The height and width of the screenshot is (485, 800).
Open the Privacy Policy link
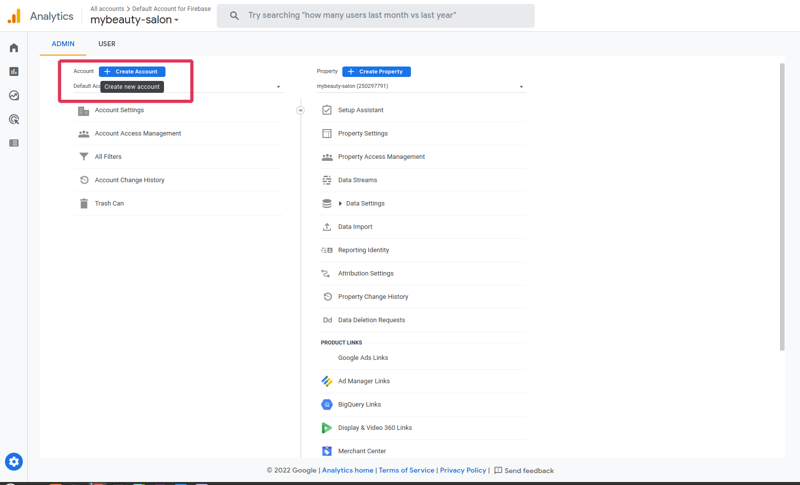pyautogui.click(x=463, y=470)
